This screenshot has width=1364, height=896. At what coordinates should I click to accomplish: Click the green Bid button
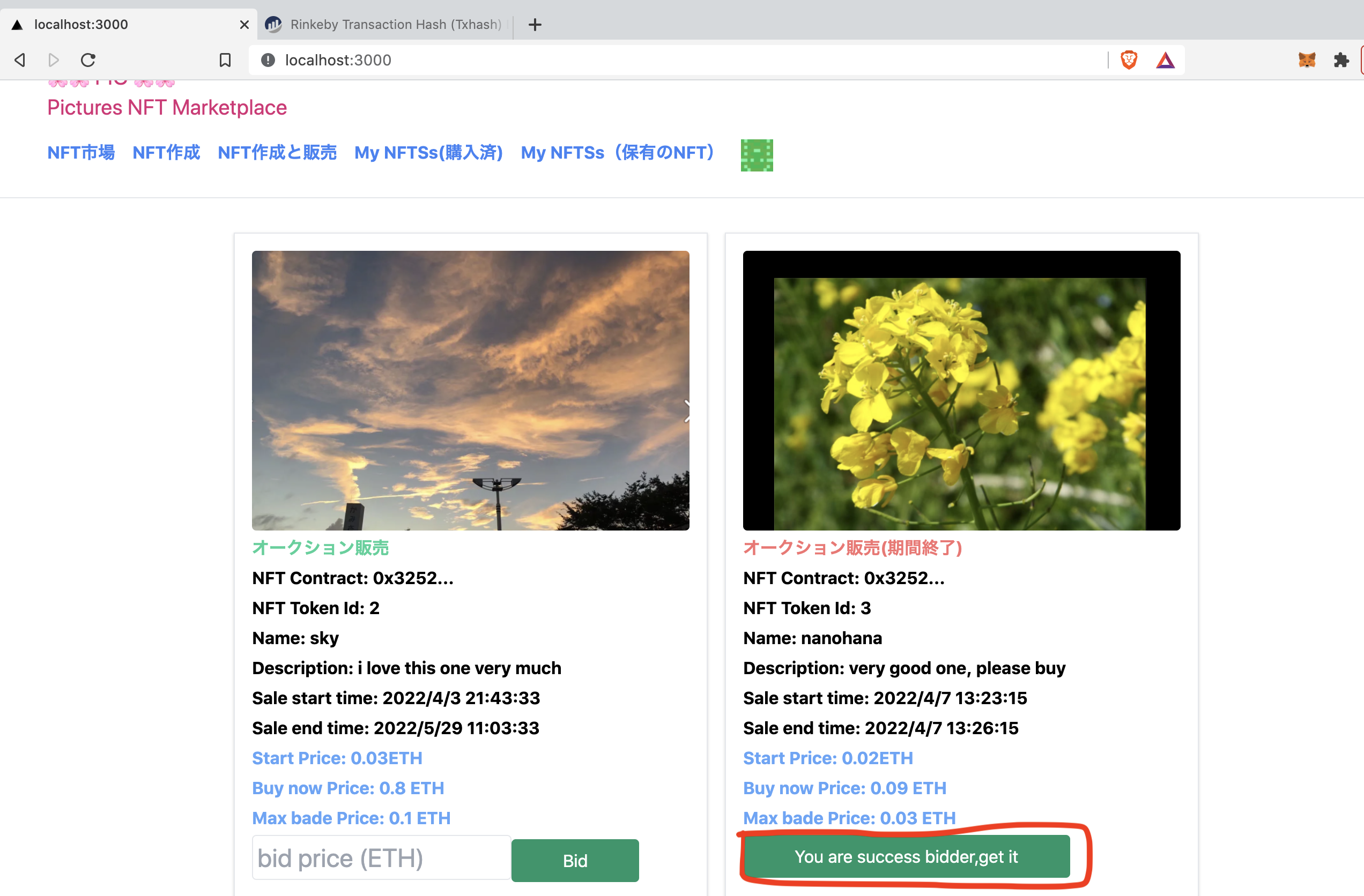click(x=575, y=861)
